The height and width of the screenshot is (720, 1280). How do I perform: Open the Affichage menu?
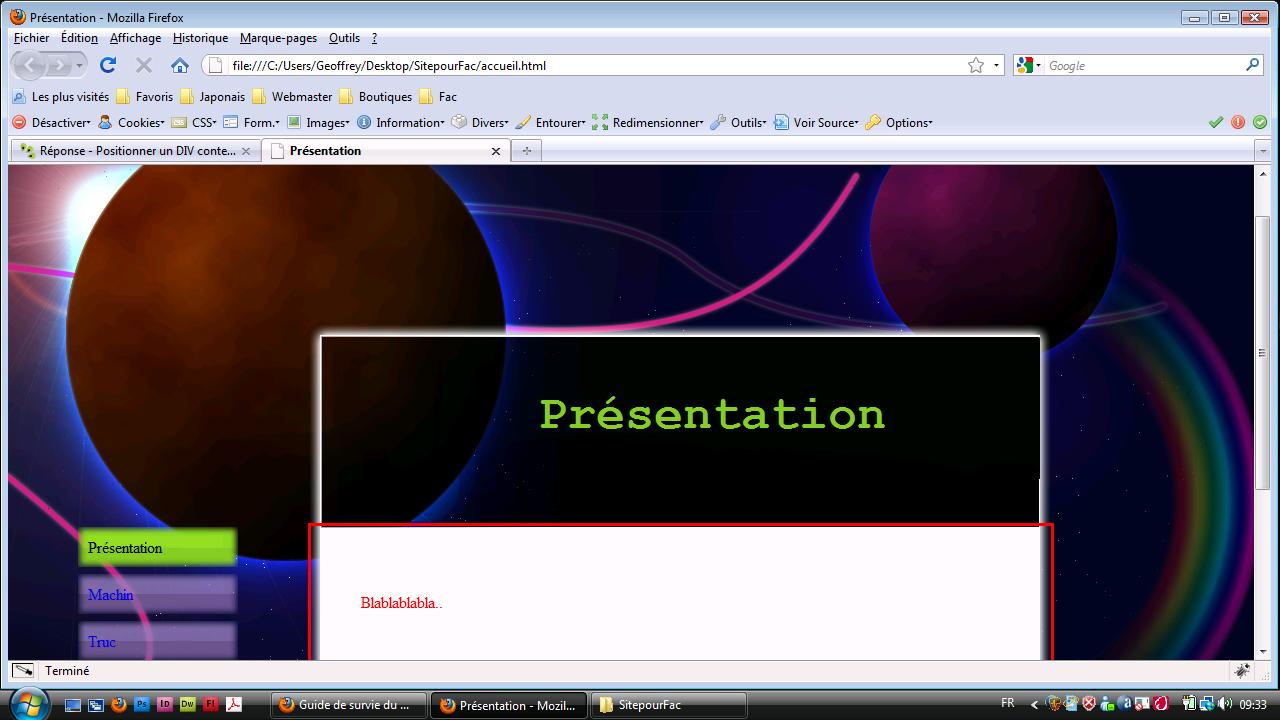click(135, 38)
